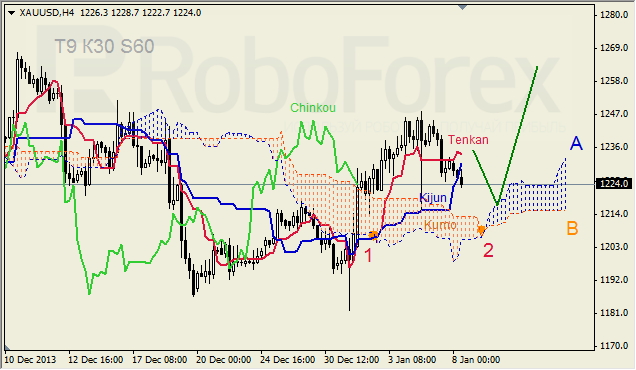The height and width of the screenshot is (370, 636).
Task: Click the 12 Dec 16:00 time label
Action: [x=96, y=360]
